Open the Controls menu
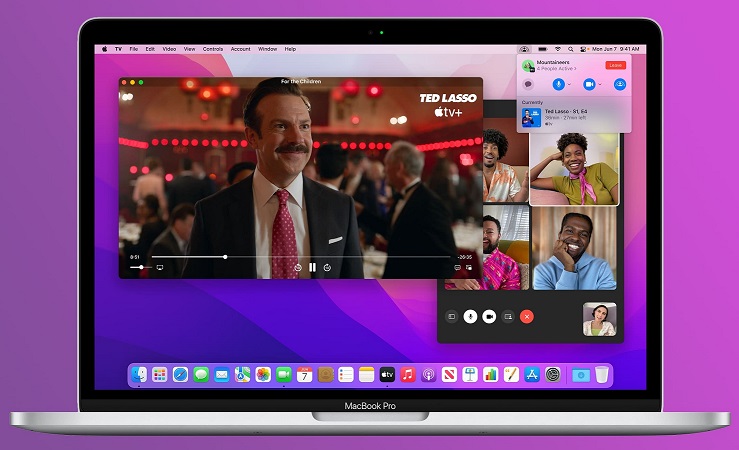The width and height of the screenshot is (739, 450). [213, 49]
